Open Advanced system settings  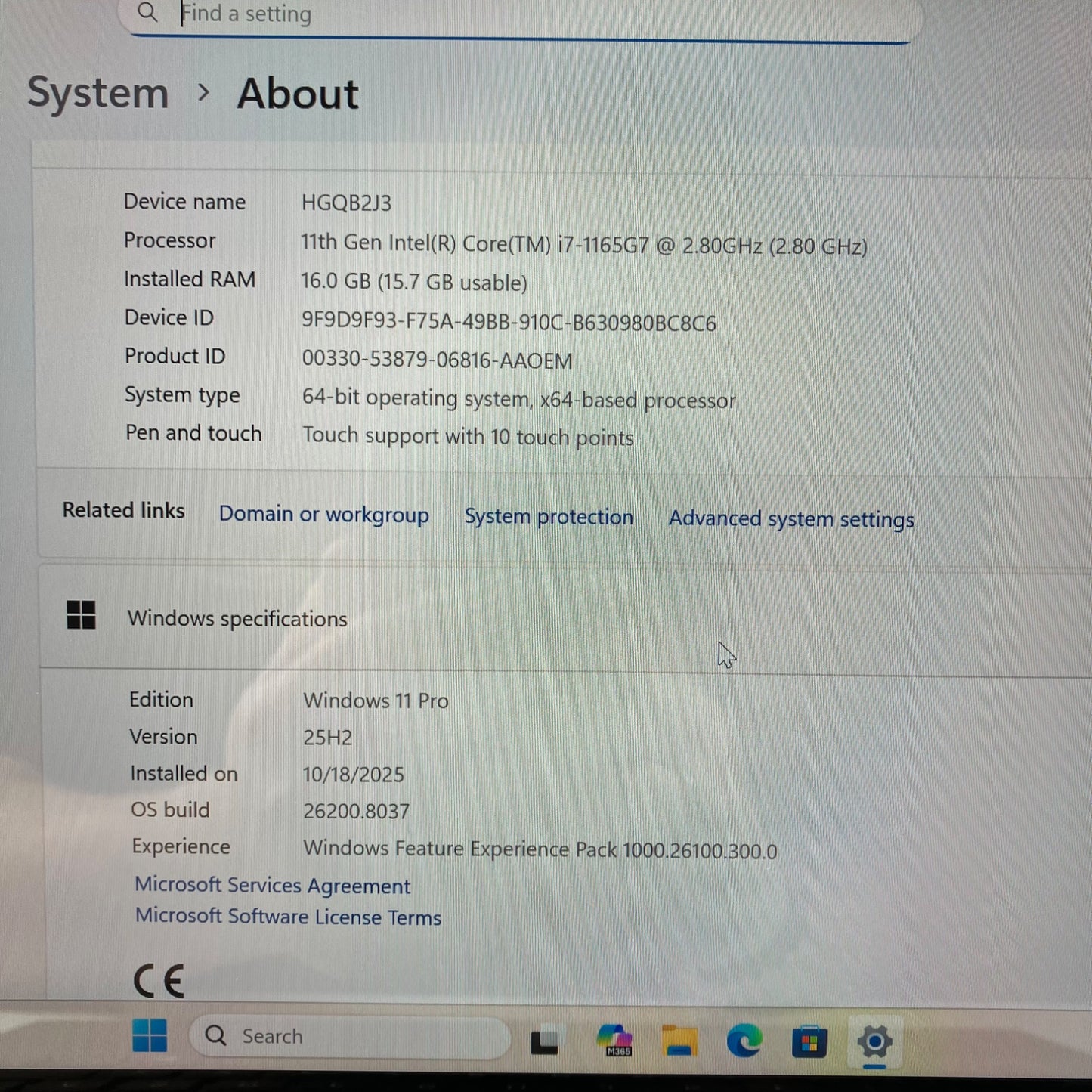coord(790,519)
